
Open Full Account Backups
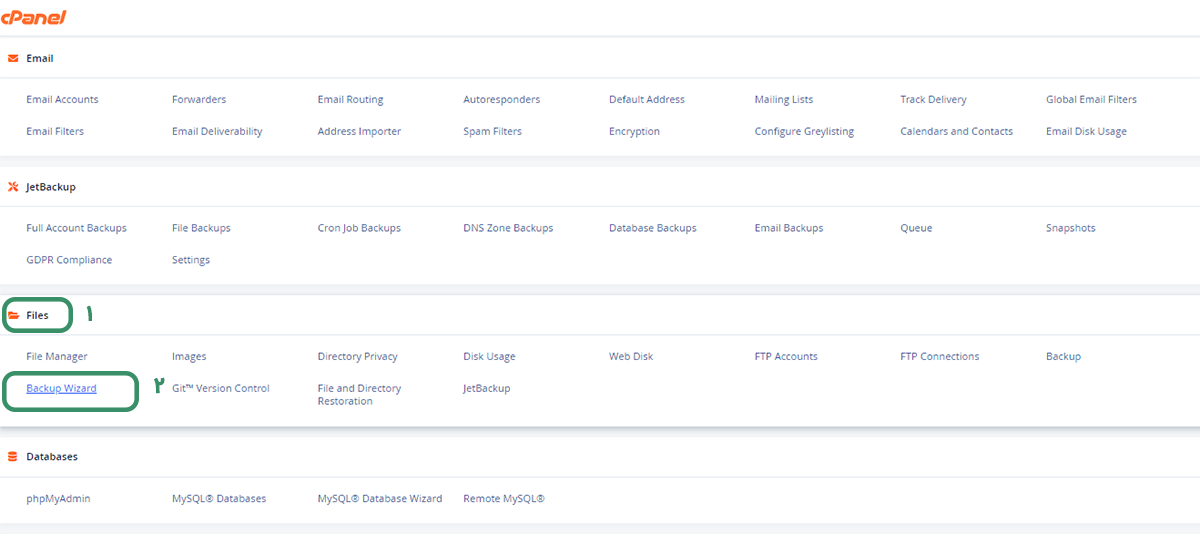point(76,228)
